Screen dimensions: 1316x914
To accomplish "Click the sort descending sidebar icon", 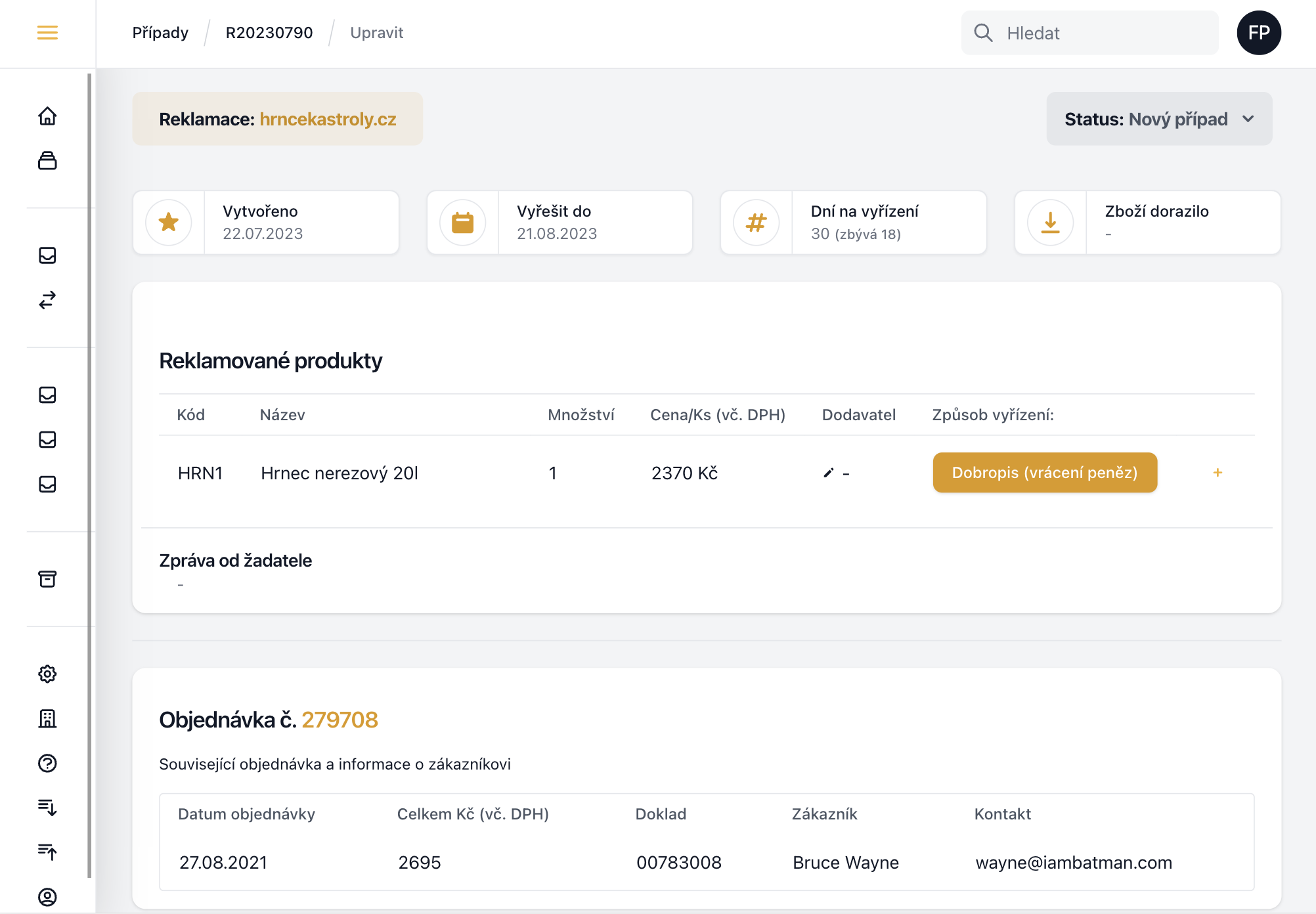I will [x=47, y=807].
